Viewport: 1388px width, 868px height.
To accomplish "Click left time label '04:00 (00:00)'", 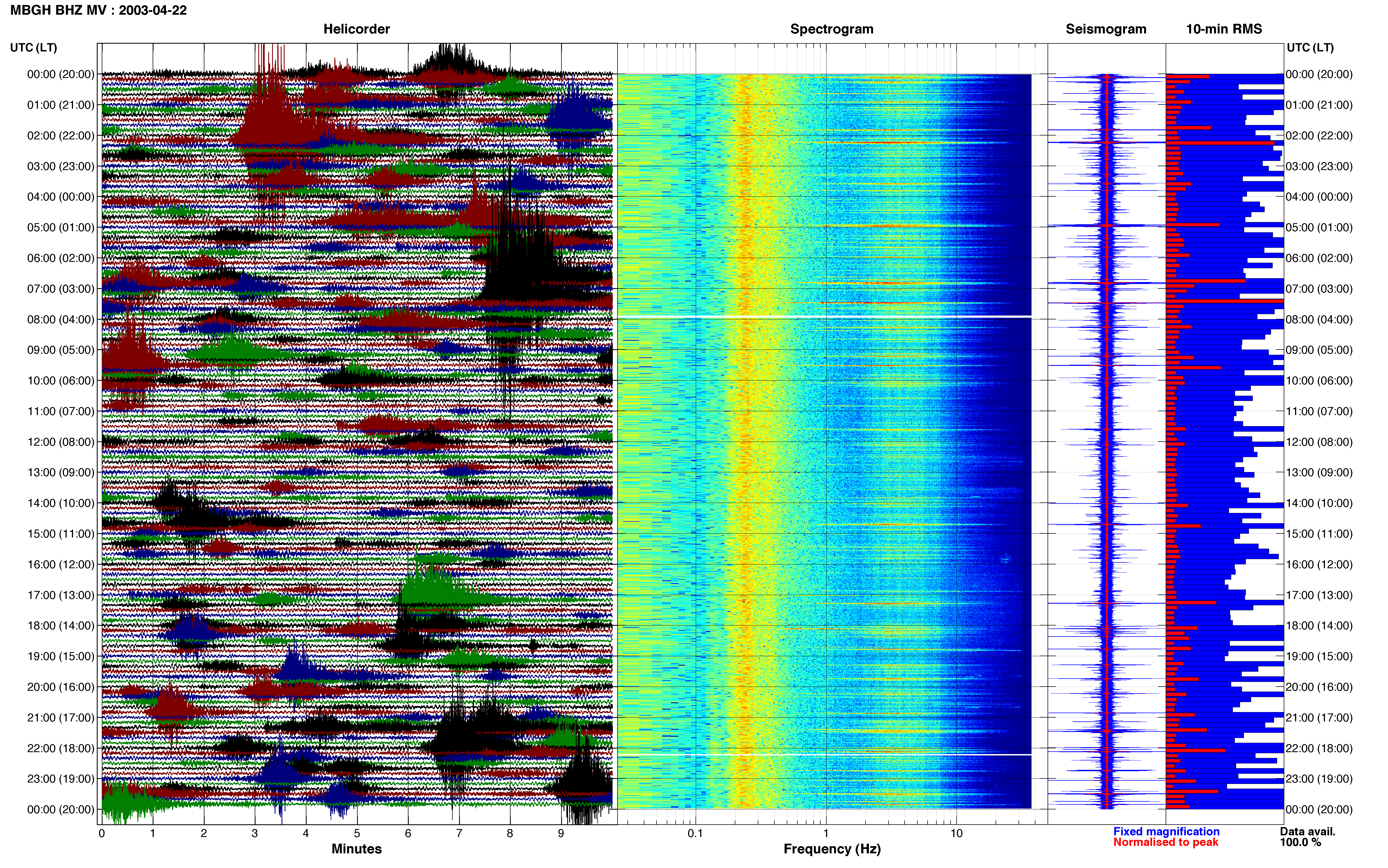I will click(61, 197).
